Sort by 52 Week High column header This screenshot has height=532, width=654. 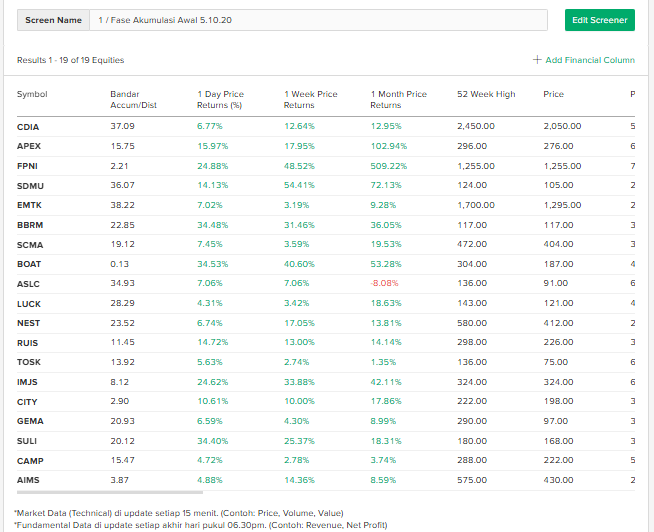click(x=486, y=95)
